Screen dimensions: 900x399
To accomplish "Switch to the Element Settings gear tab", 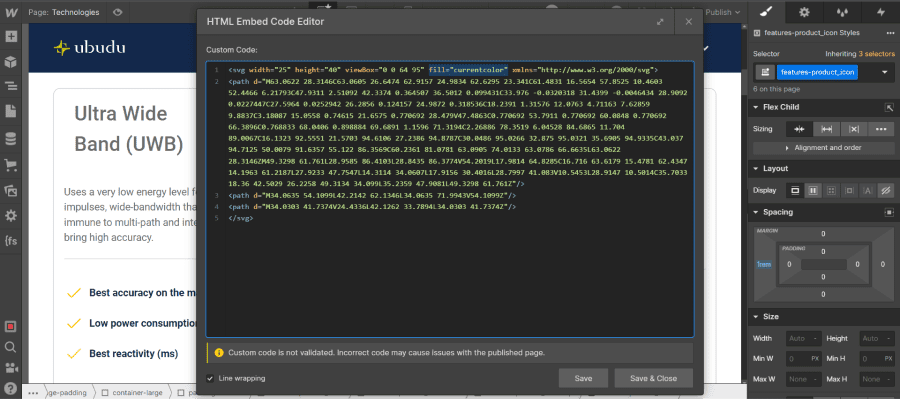I will click(805, 12).
